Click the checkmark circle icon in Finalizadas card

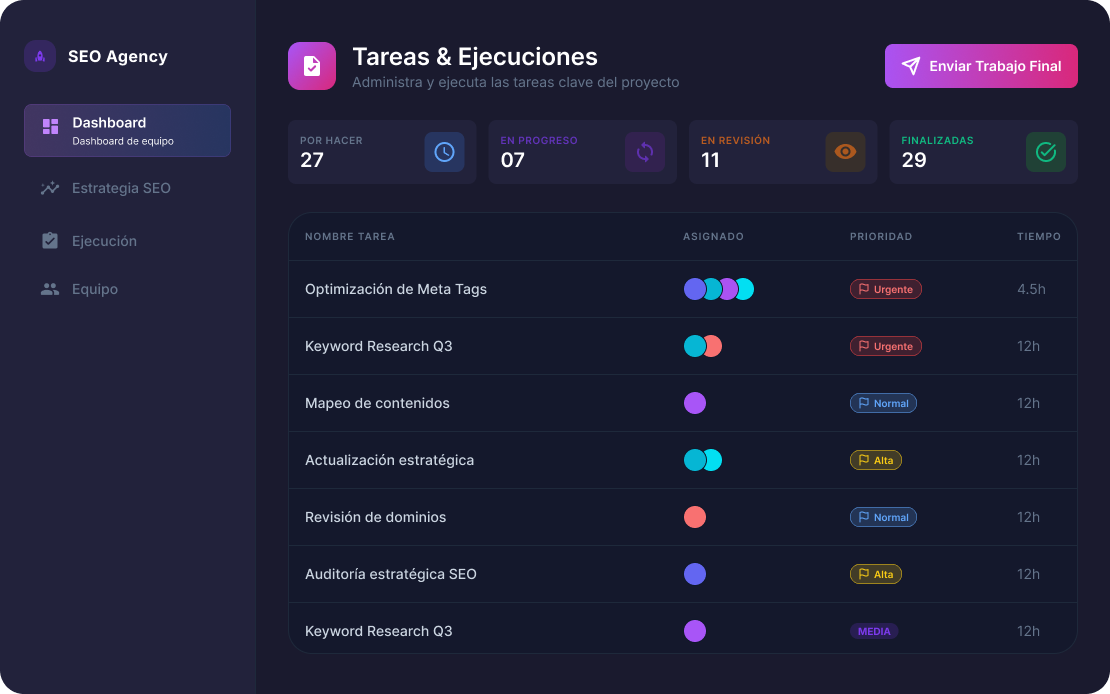tap(1046, 152)
